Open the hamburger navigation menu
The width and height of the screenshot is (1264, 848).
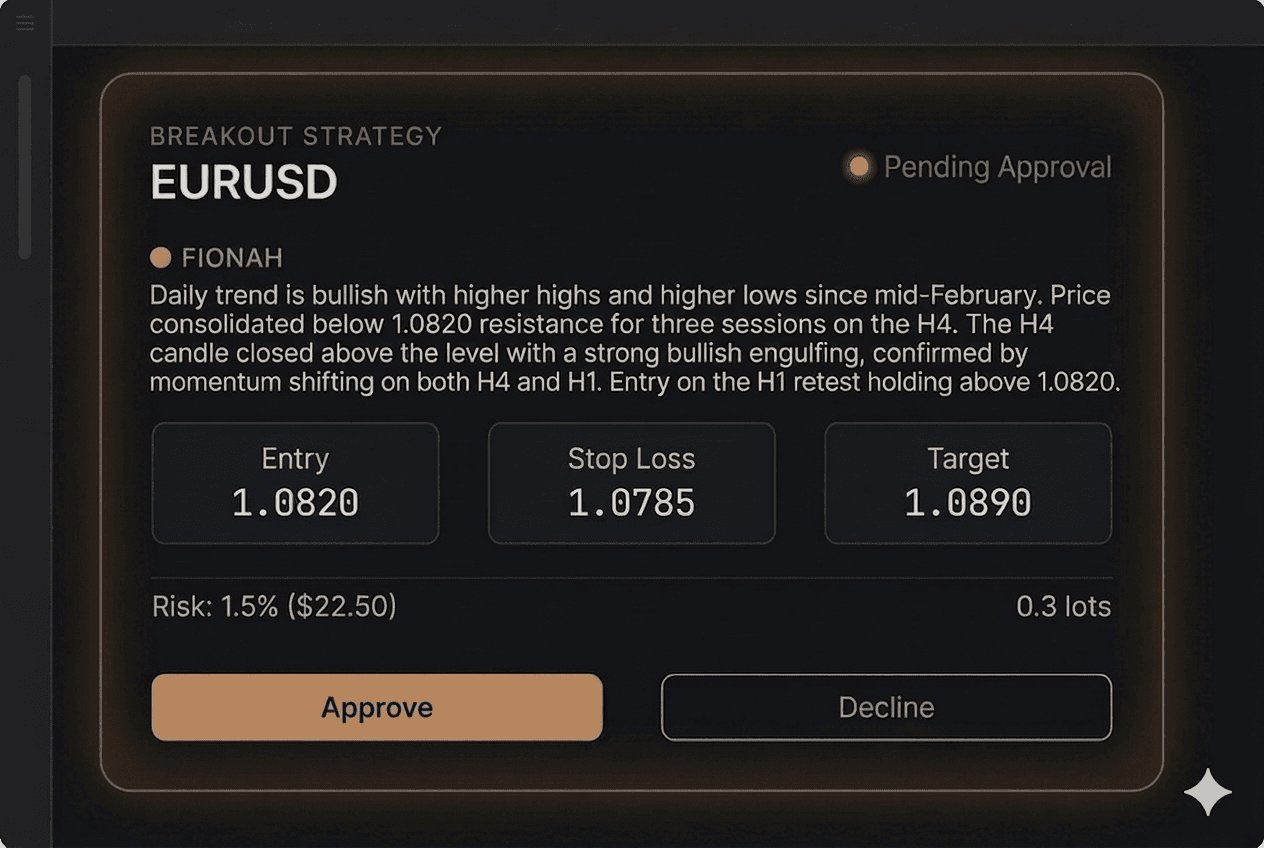click(x=24, y=22)
